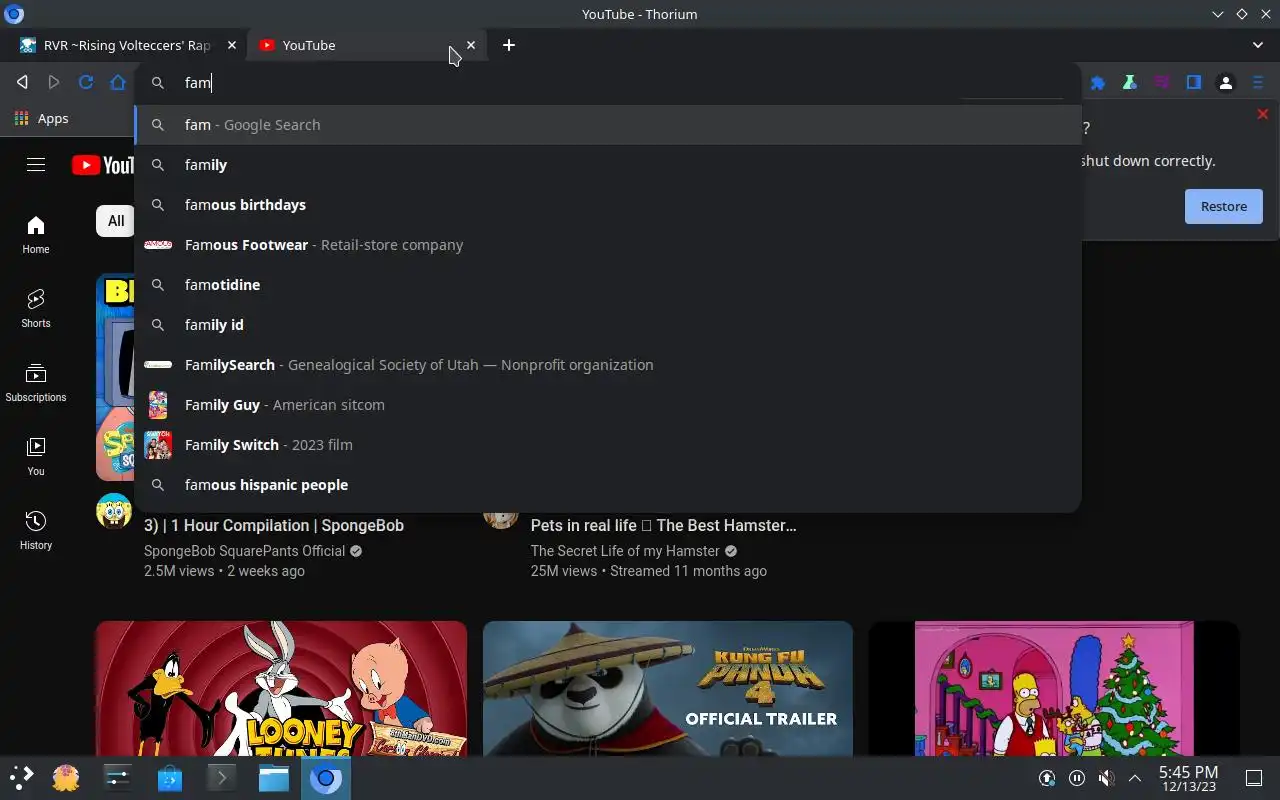Open the application launcher in the taskbar
This screenshot has width=1280, height=800.
point(21,778)
